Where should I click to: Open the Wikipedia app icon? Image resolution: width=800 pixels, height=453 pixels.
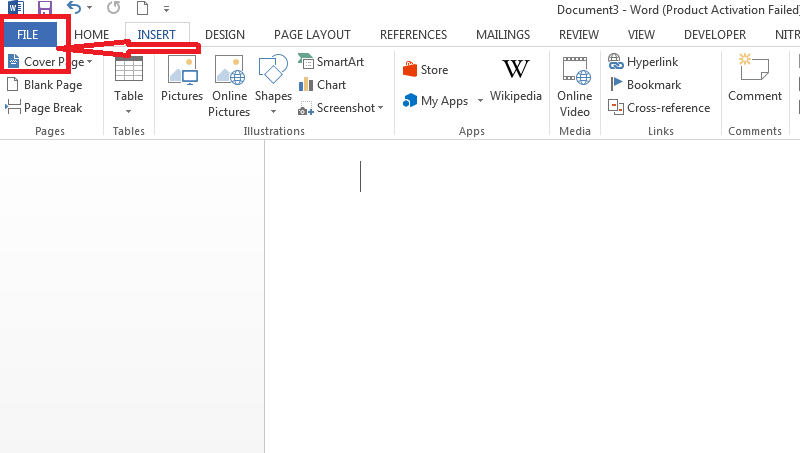[515, 80]
